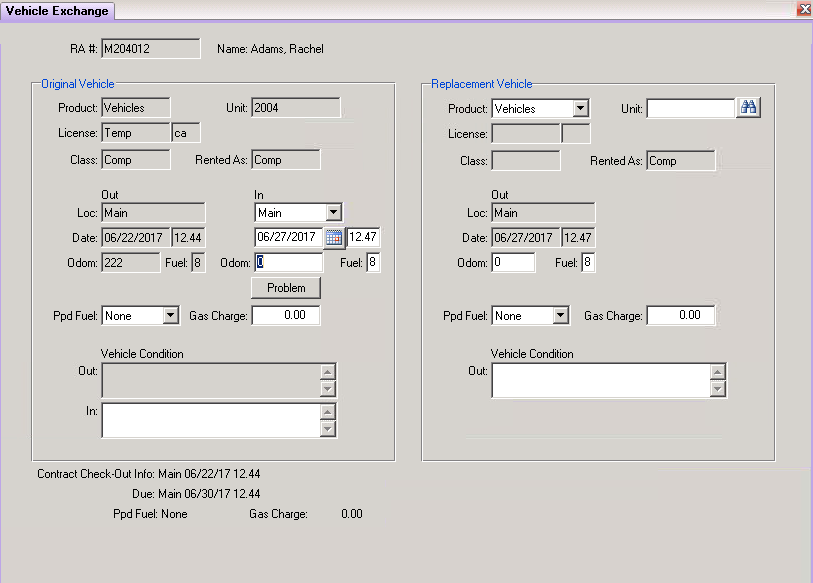813x583 pixels.
Task: Click the Replacement Vehicle Gas Charge field
Action: click(x=681, y=315)
